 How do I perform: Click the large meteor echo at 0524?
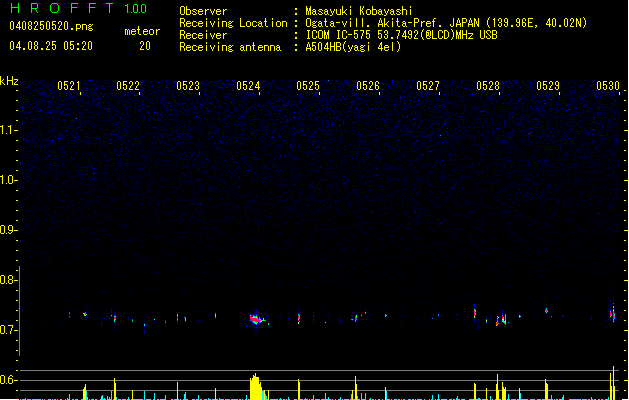tap(257, 320)
